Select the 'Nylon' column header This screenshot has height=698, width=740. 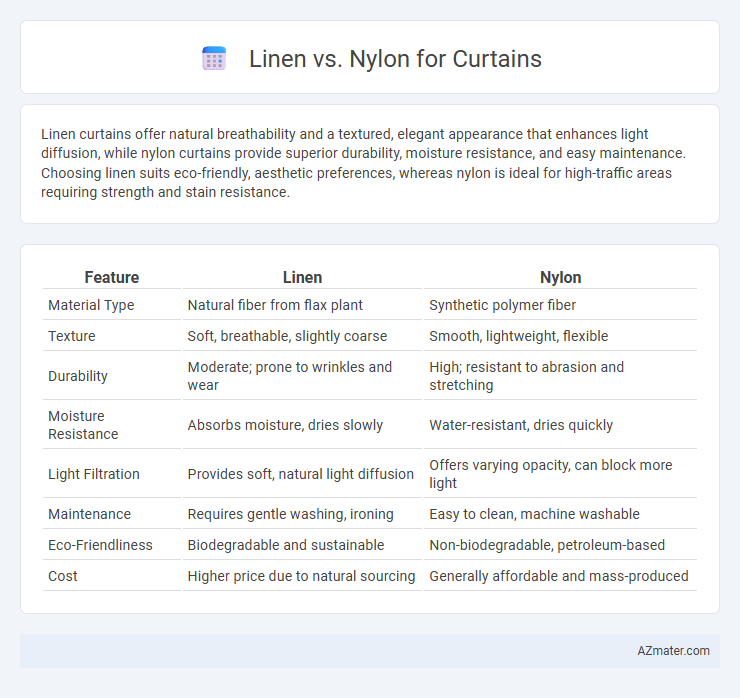pyautogui.click(x=560, y=278)
